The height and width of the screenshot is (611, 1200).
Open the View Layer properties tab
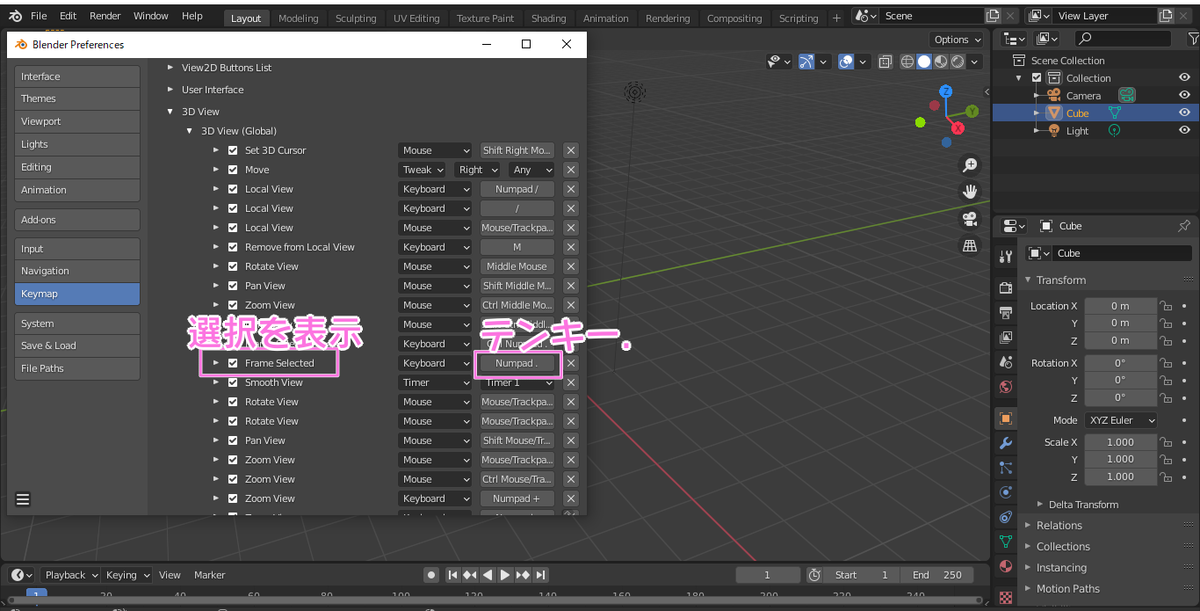1006,337
